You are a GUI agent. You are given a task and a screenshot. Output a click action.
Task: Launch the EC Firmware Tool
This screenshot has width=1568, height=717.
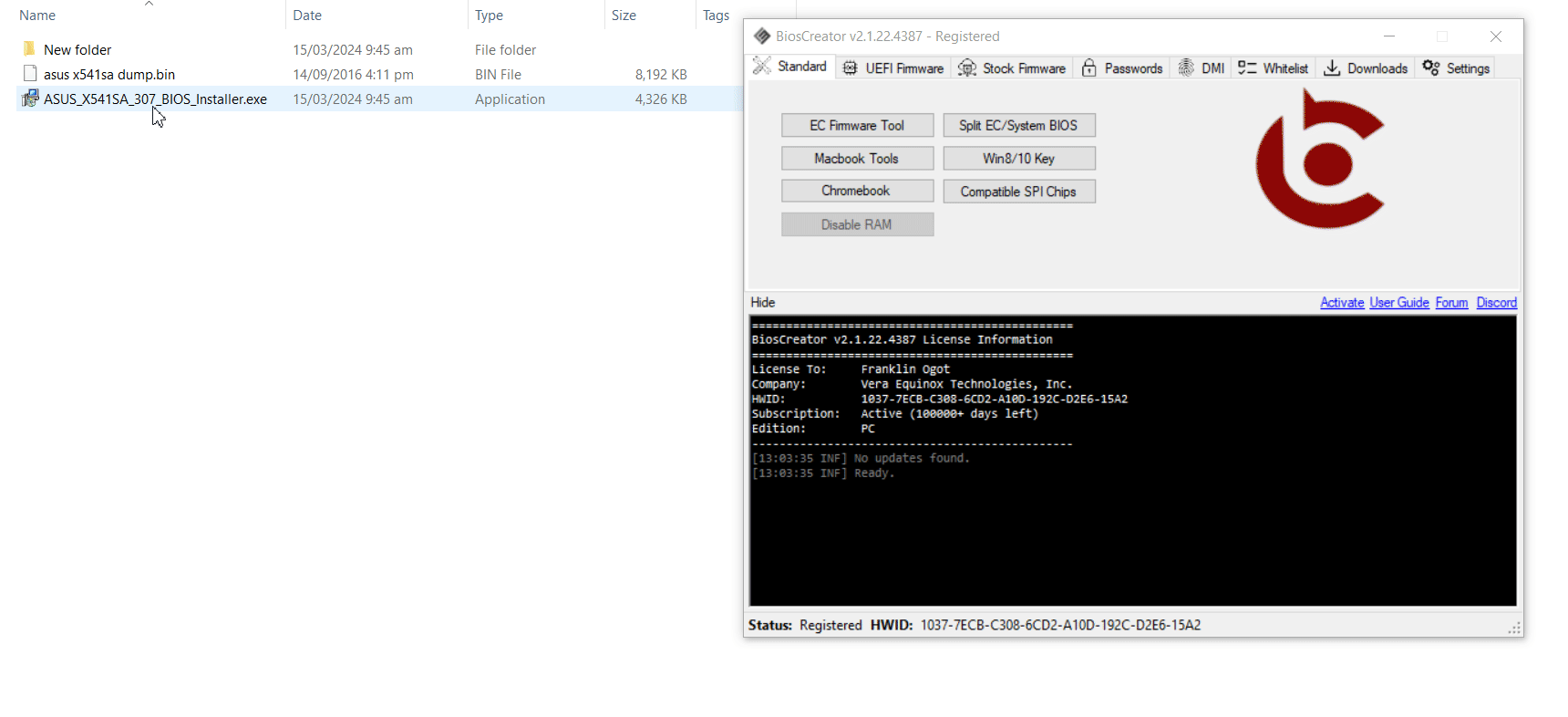pos(857,125)
